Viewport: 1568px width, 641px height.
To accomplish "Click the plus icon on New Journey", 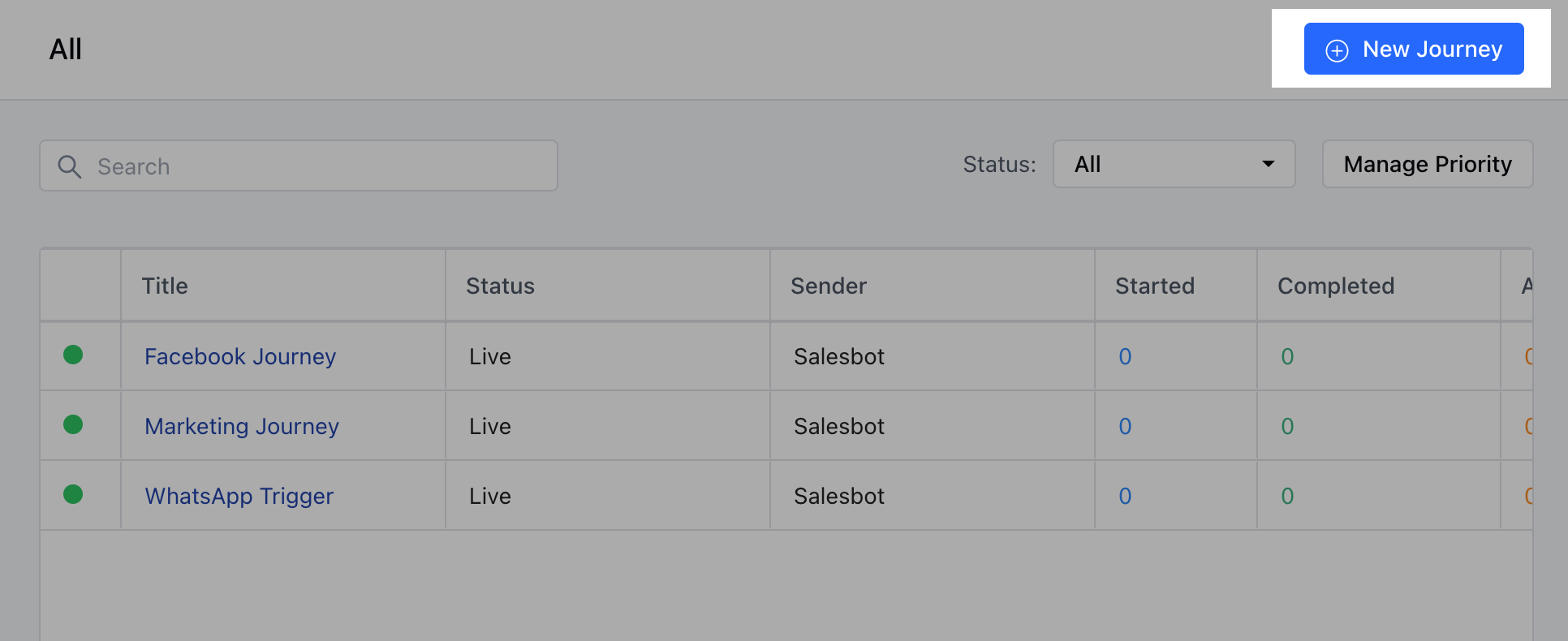I will (1337, 50).
